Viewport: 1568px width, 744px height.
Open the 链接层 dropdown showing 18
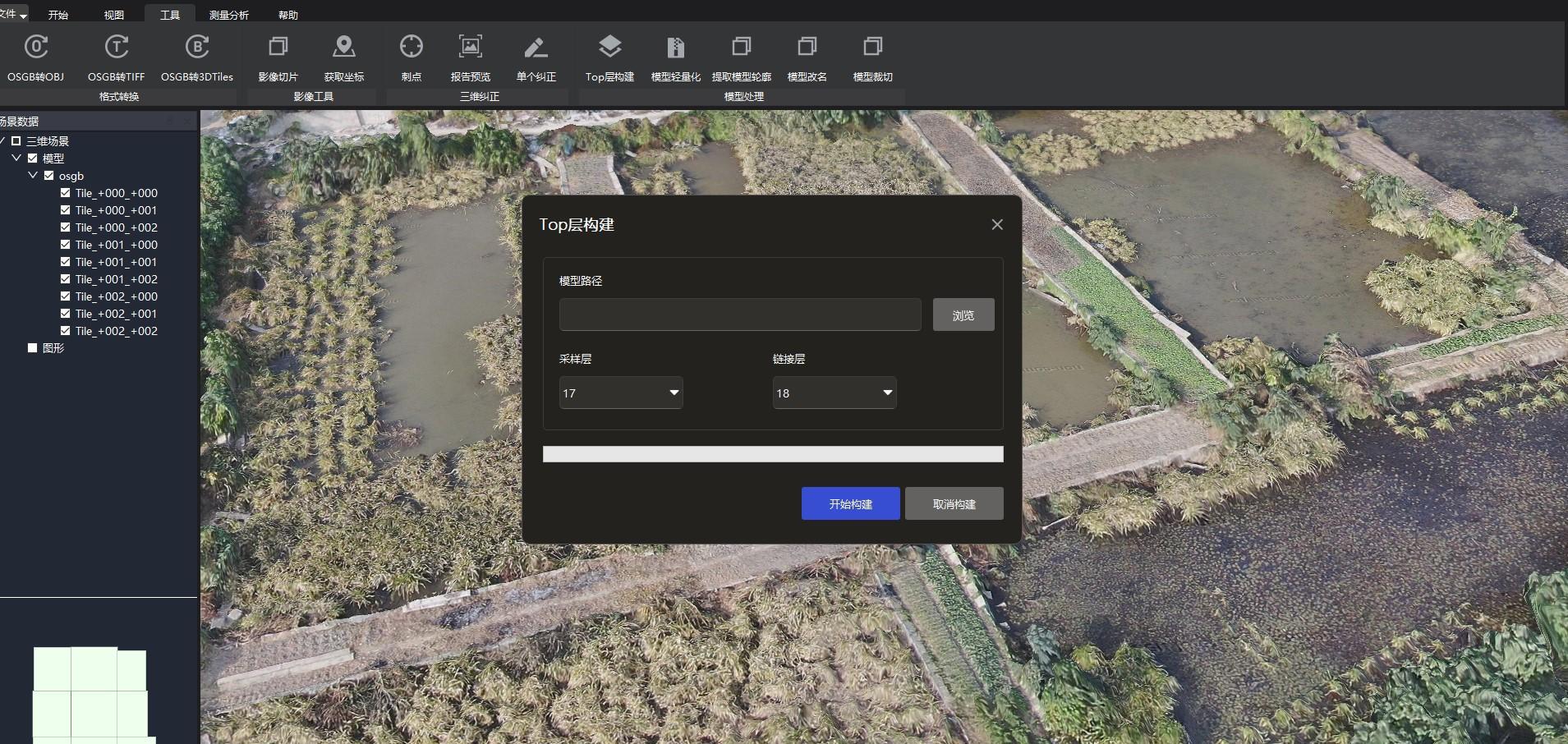click(x=835, y=393)
